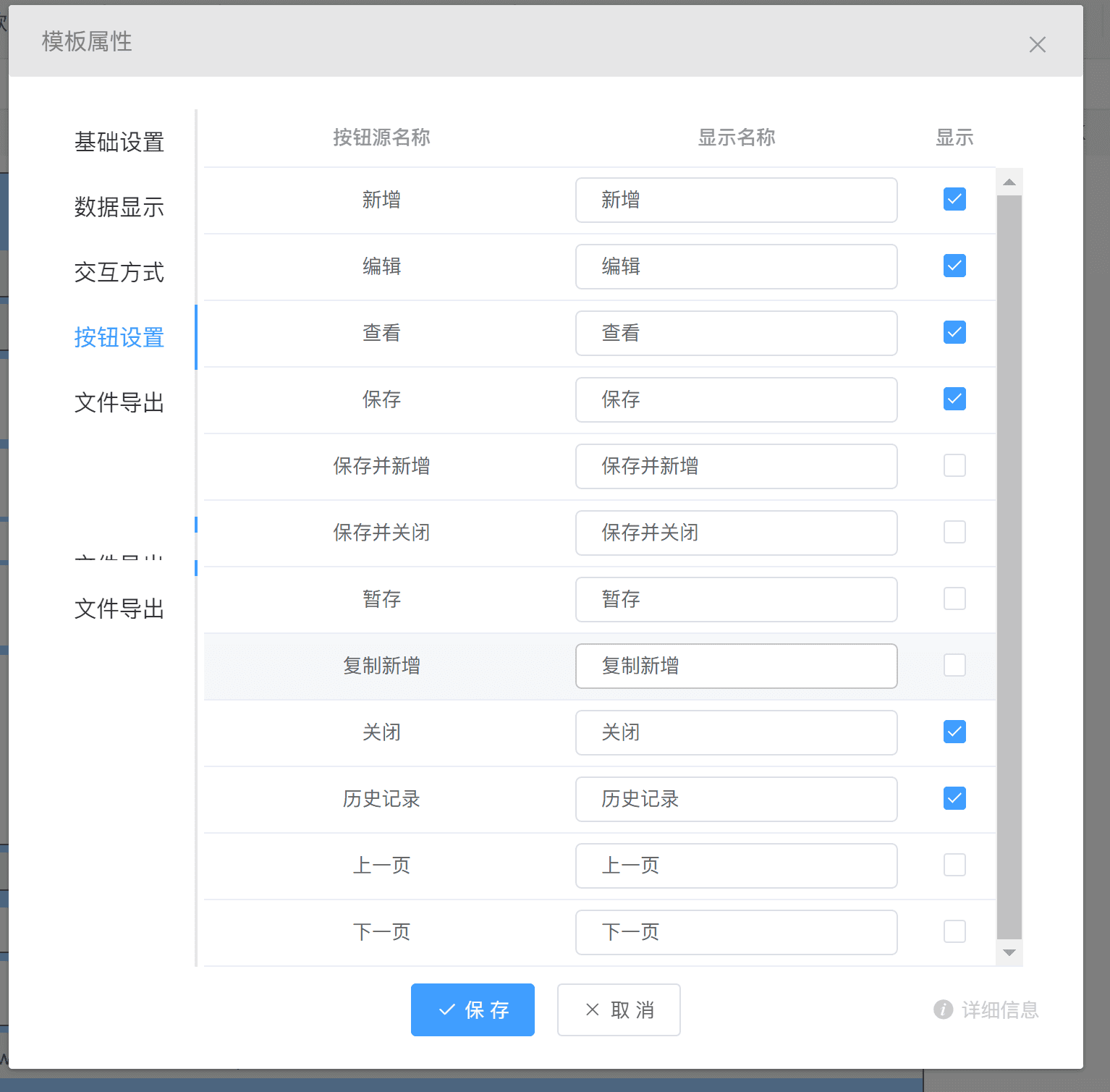1110x1092 pixels.
Task: Focus the 上一页 display name input
Action: click(736, 865)
